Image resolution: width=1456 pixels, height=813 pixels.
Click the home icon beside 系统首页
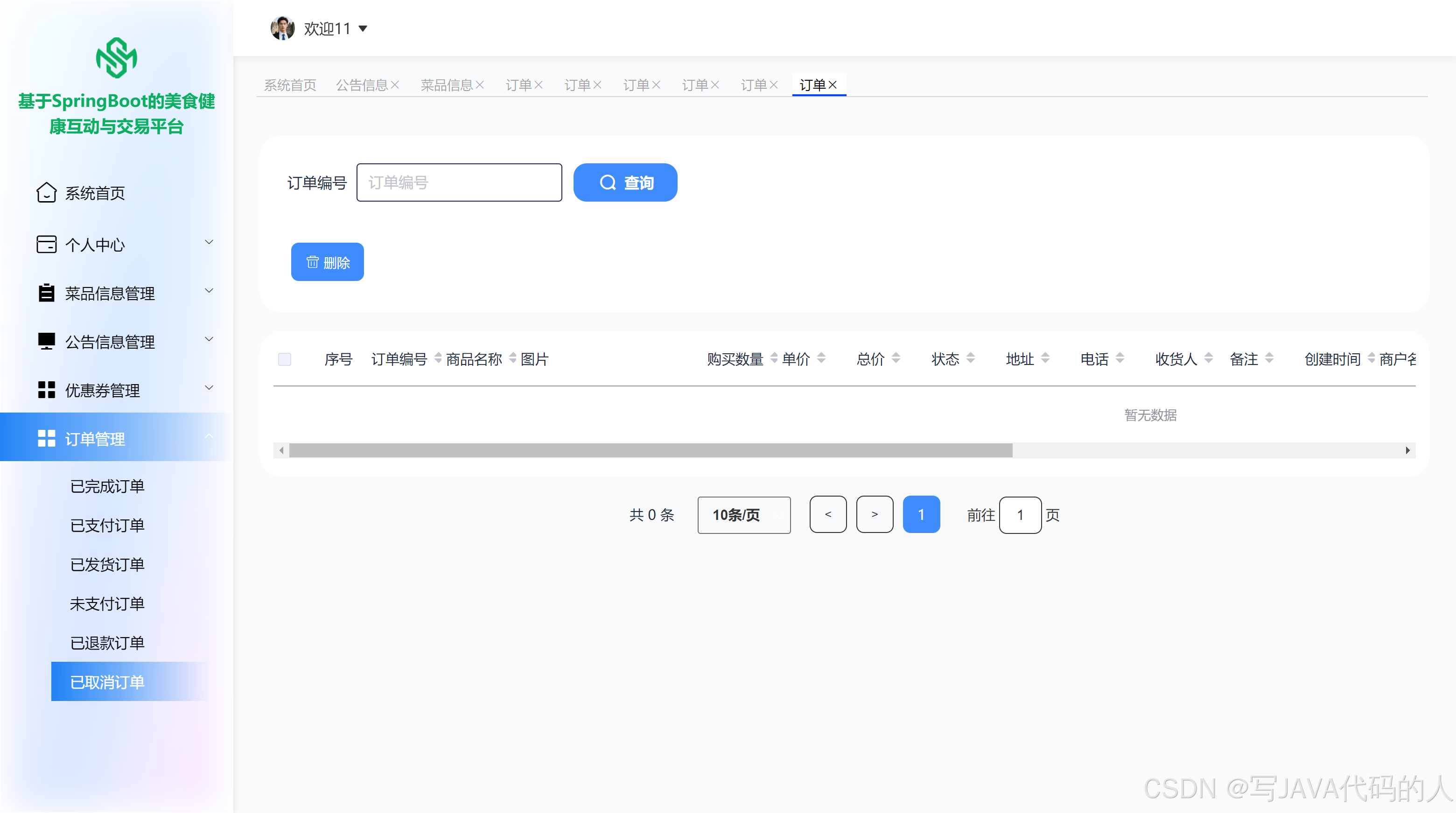coord(46,193)
